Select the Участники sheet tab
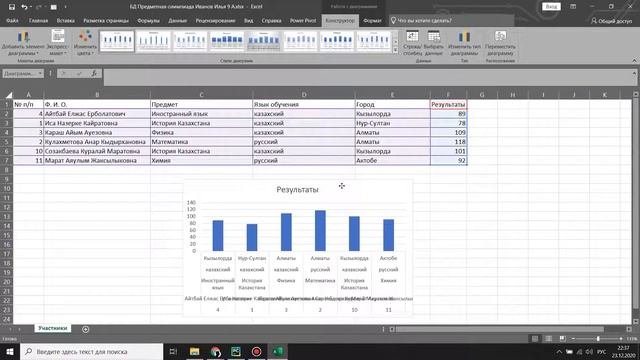Screen dimensions: 640x360 (53, 328)
